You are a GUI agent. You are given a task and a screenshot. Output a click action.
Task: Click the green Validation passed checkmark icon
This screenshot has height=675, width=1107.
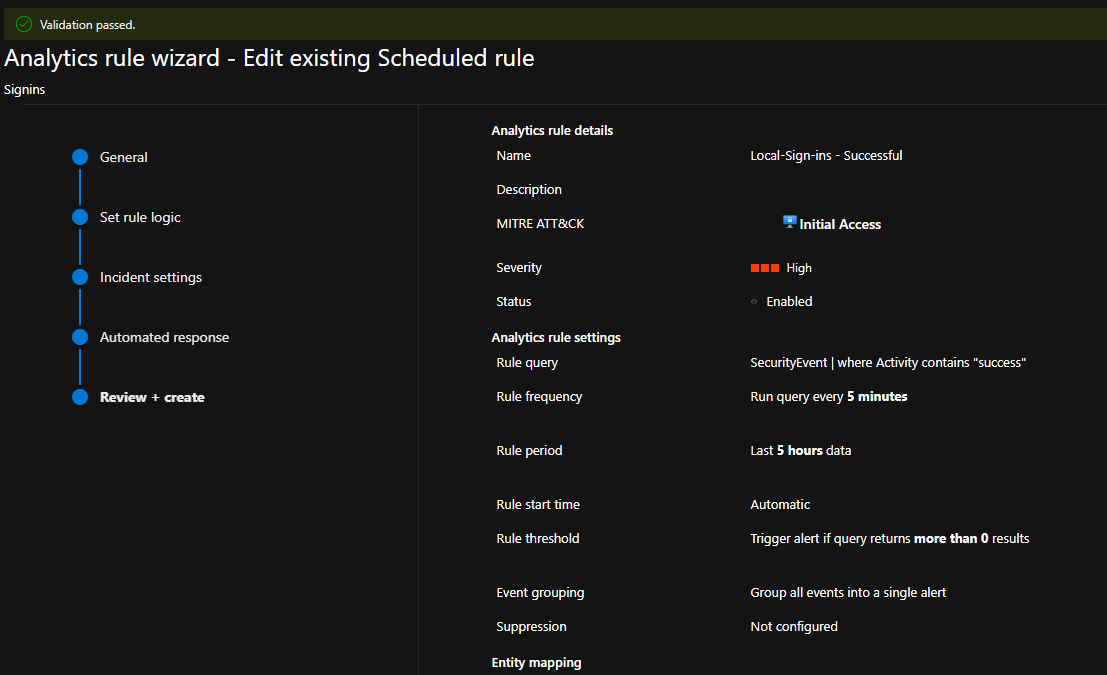pyautogui.click(x=24, y=25)
